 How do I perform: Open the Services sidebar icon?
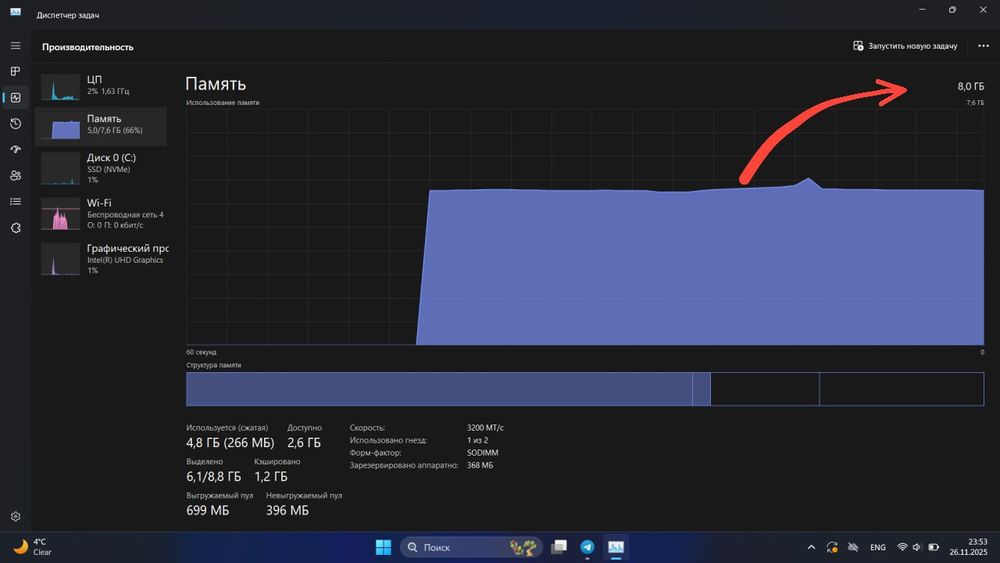pyautogui.click(x=15, y=228)
